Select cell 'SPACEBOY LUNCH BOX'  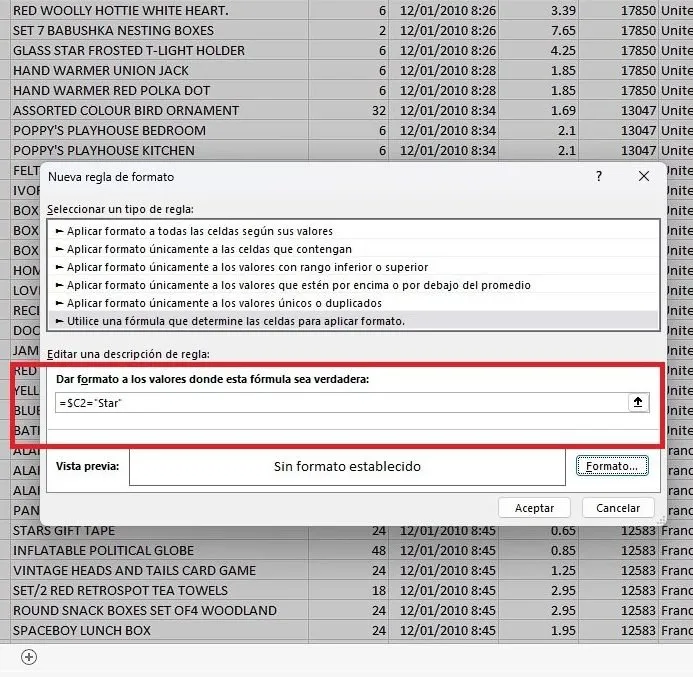159,631
